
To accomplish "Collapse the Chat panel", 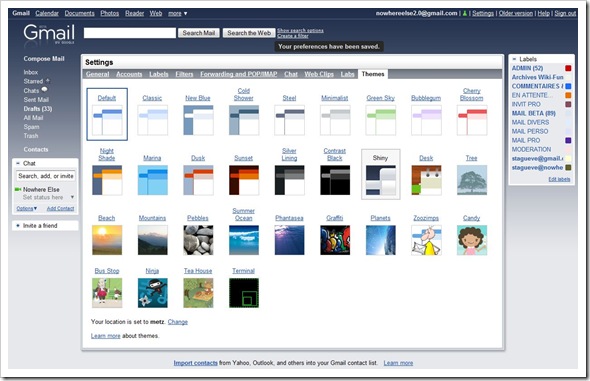I will coord(18,163).
